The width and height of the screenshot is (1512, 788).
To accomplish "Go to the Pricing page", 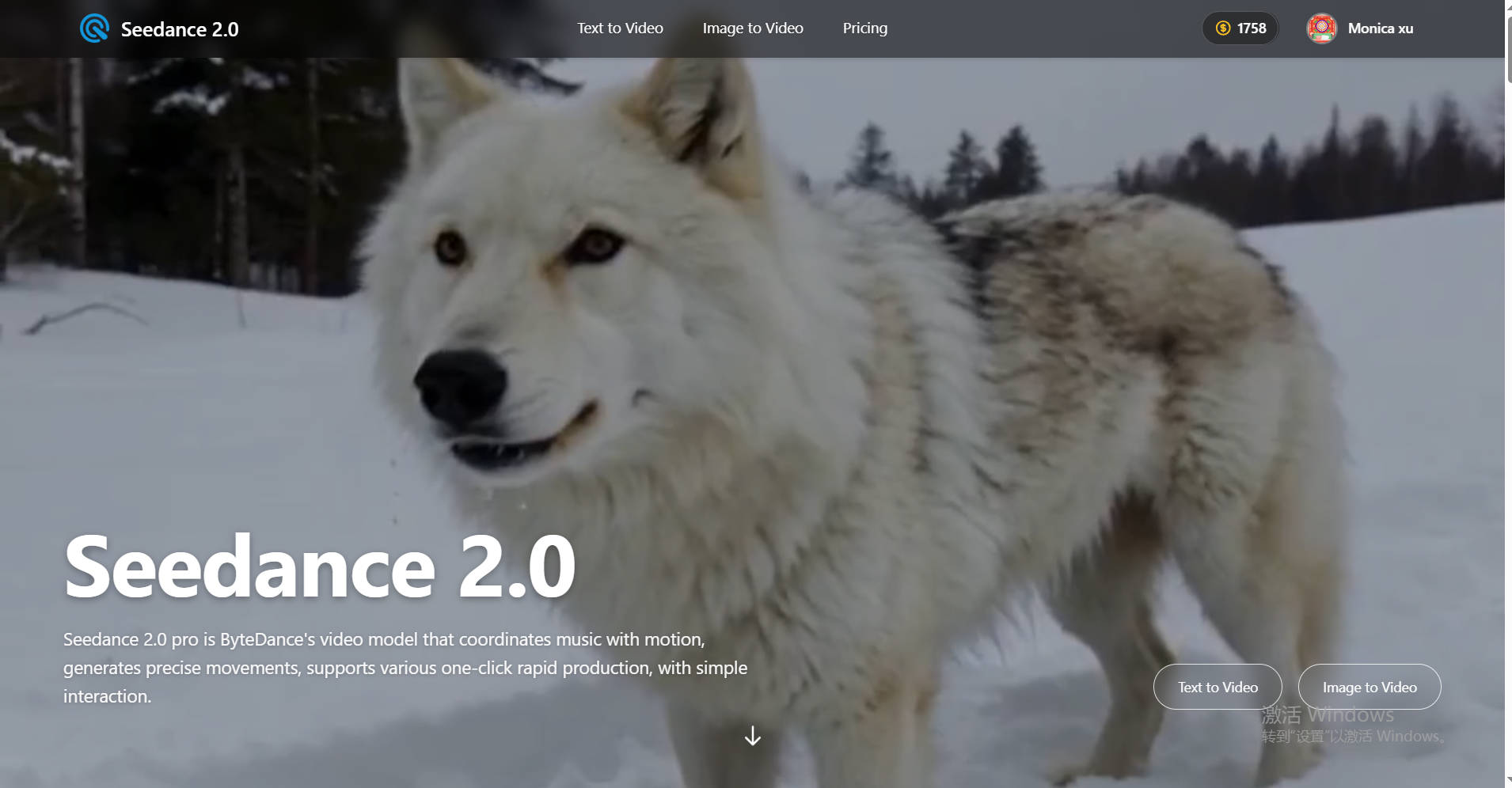I will [x=865, y=28].
